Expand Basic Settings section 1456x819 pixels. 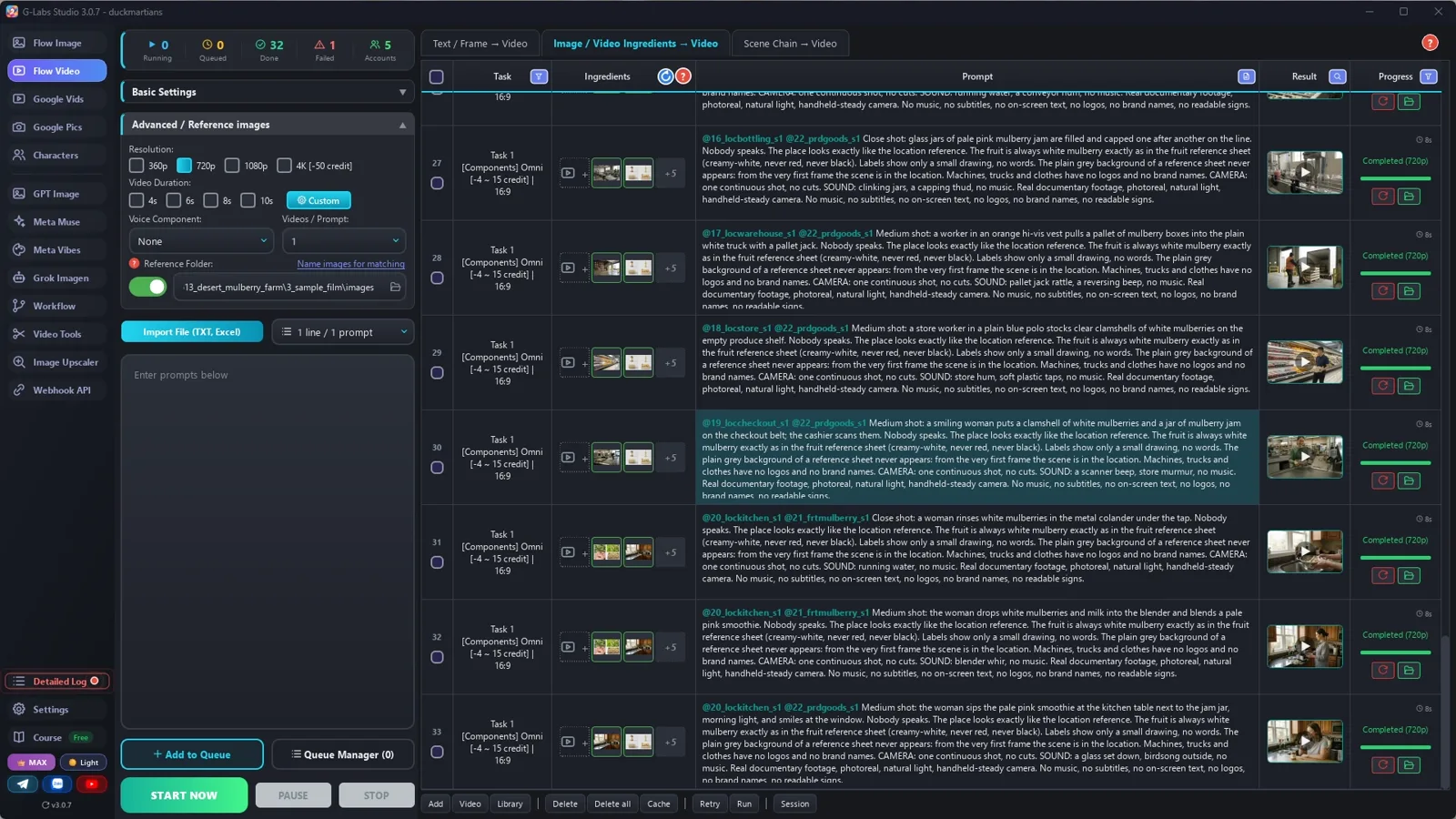[x=268, y=92]
